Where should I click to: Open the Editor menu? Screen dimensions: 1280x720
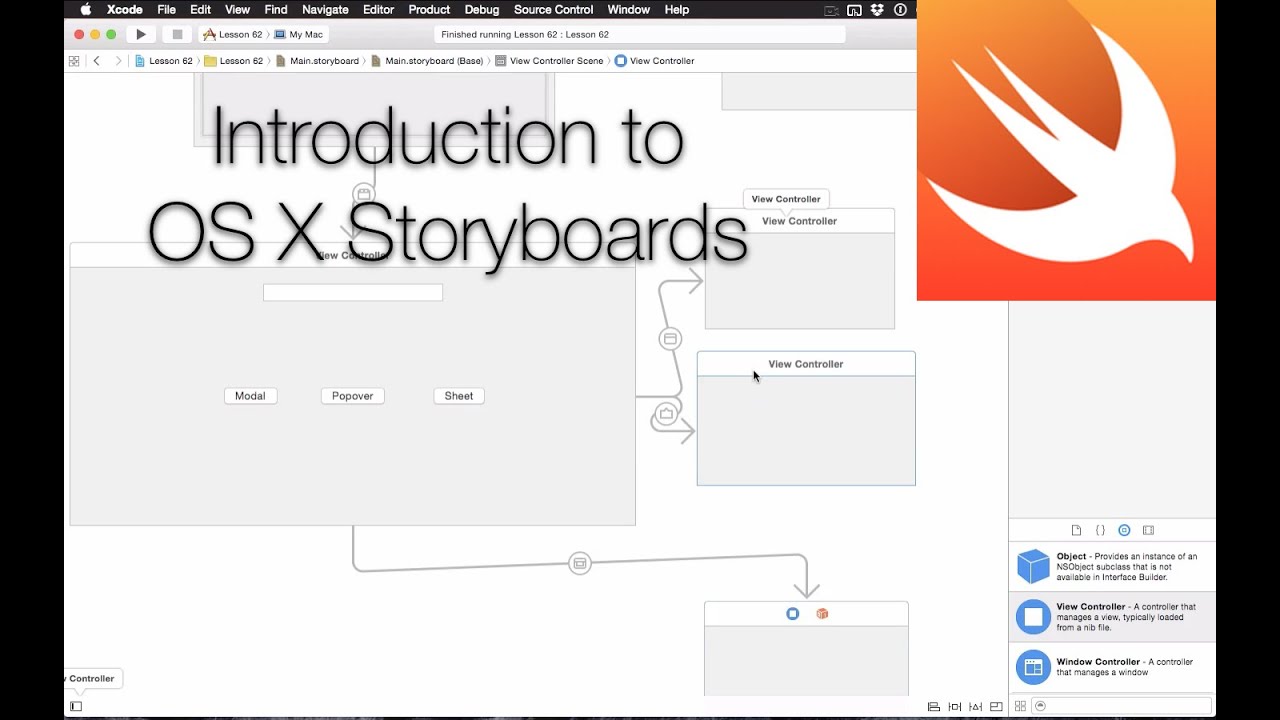[x=378, y=9]
